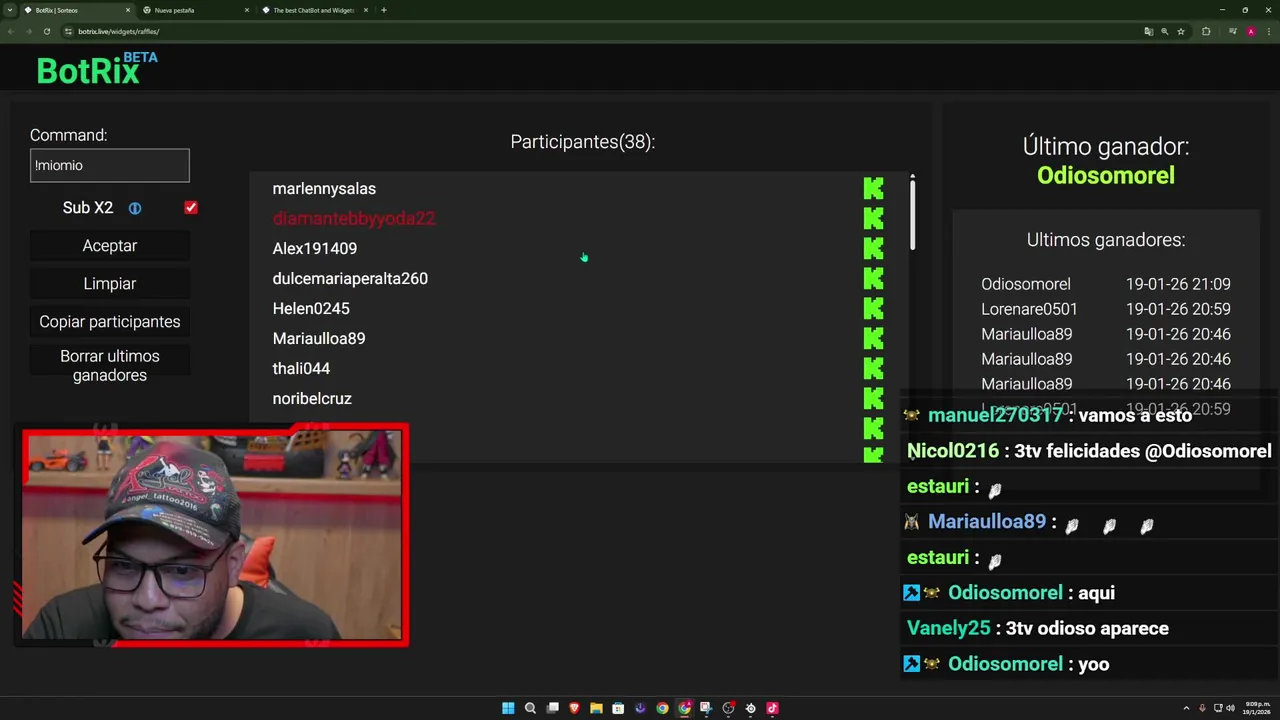Open the browser profile avatar

click(x=1250, y=31)
